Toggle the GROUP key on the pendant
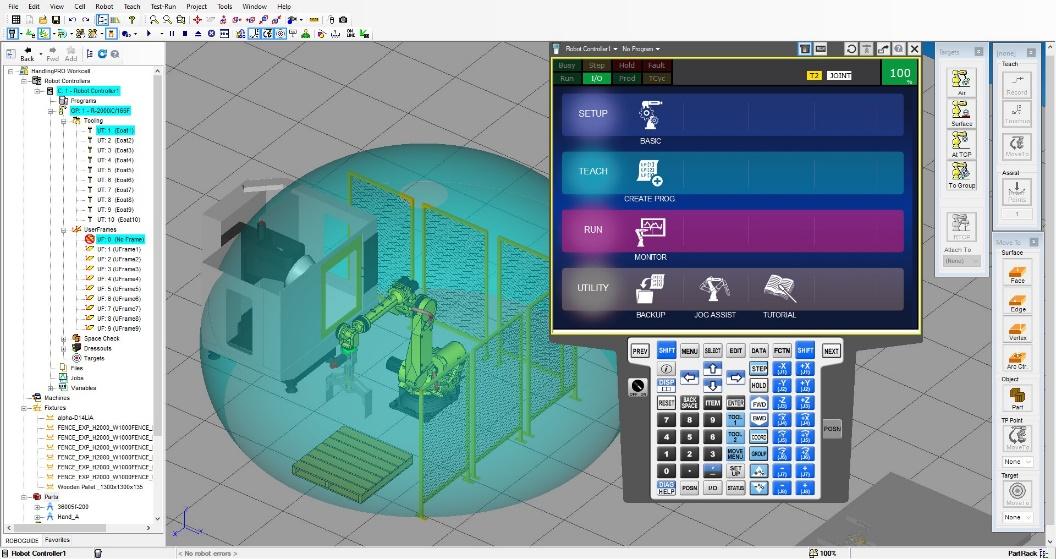The image size is (1056, 559). [x=759, y=454]
